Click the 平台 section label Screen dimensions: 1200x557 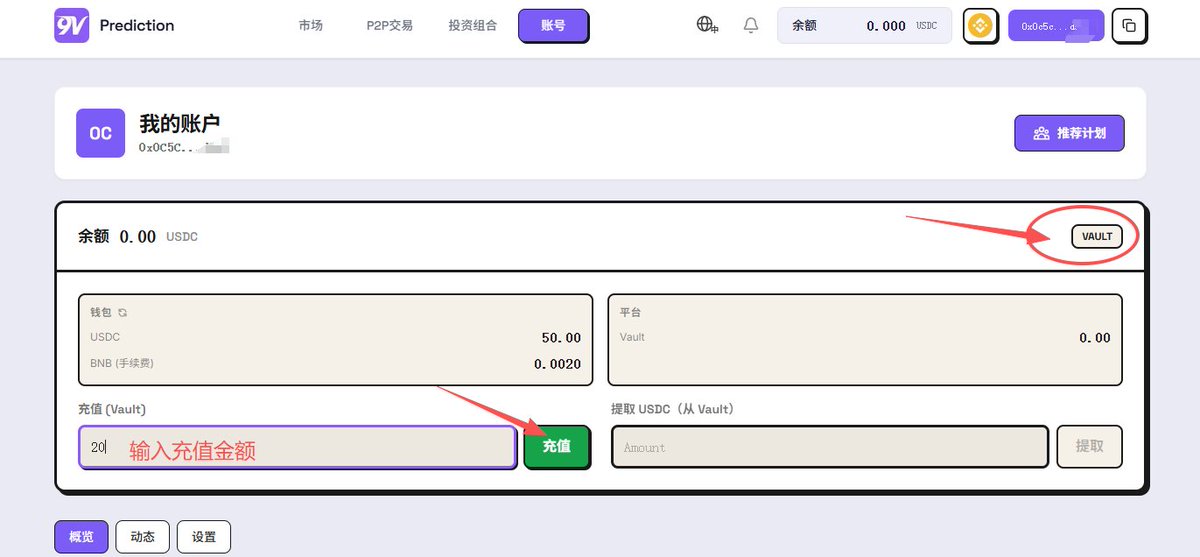coord(630,313)
